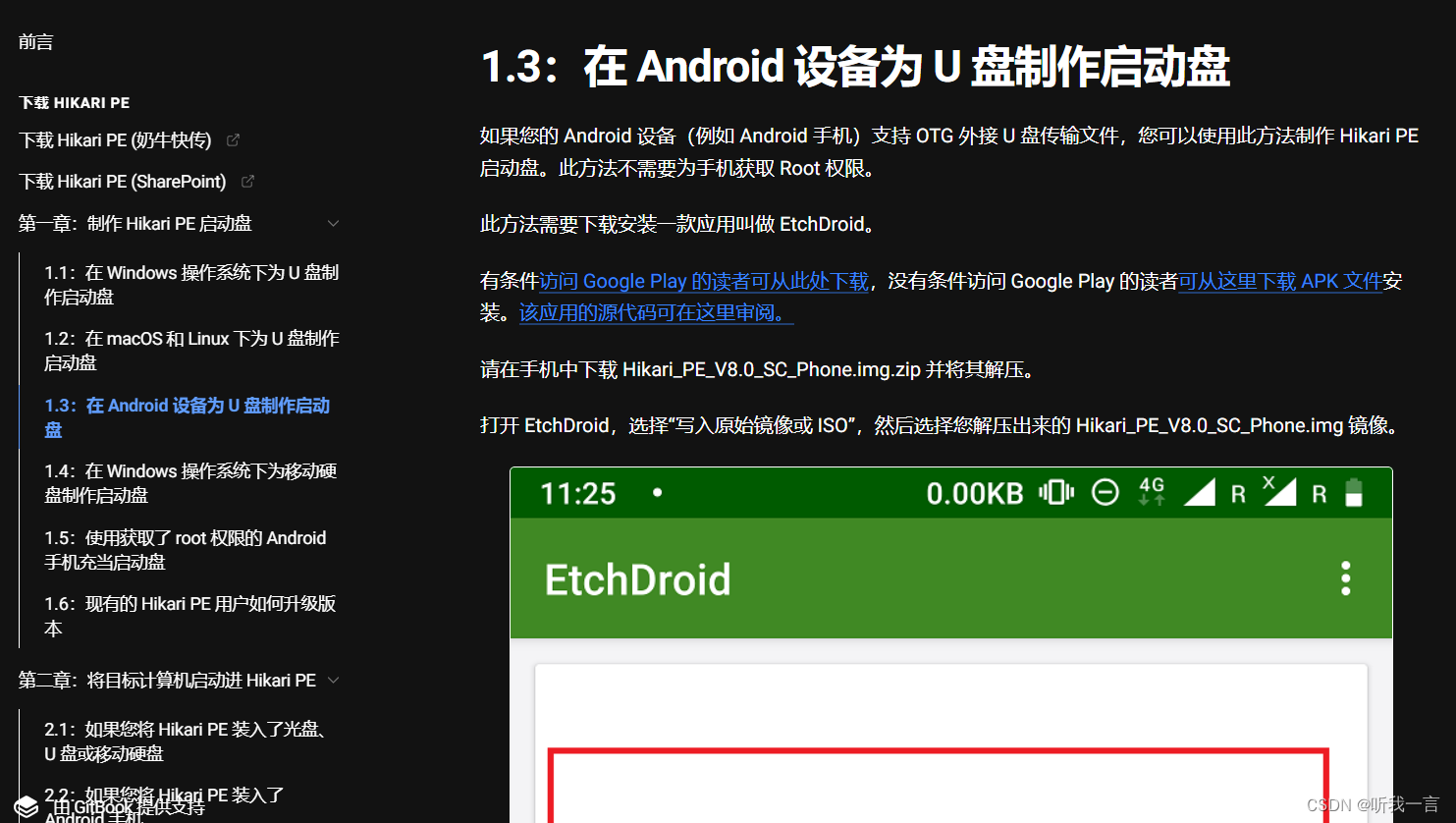The image size is (1456, 823).
Task: Go to section 1.6 升级版本 page
Action: point(190,616)
